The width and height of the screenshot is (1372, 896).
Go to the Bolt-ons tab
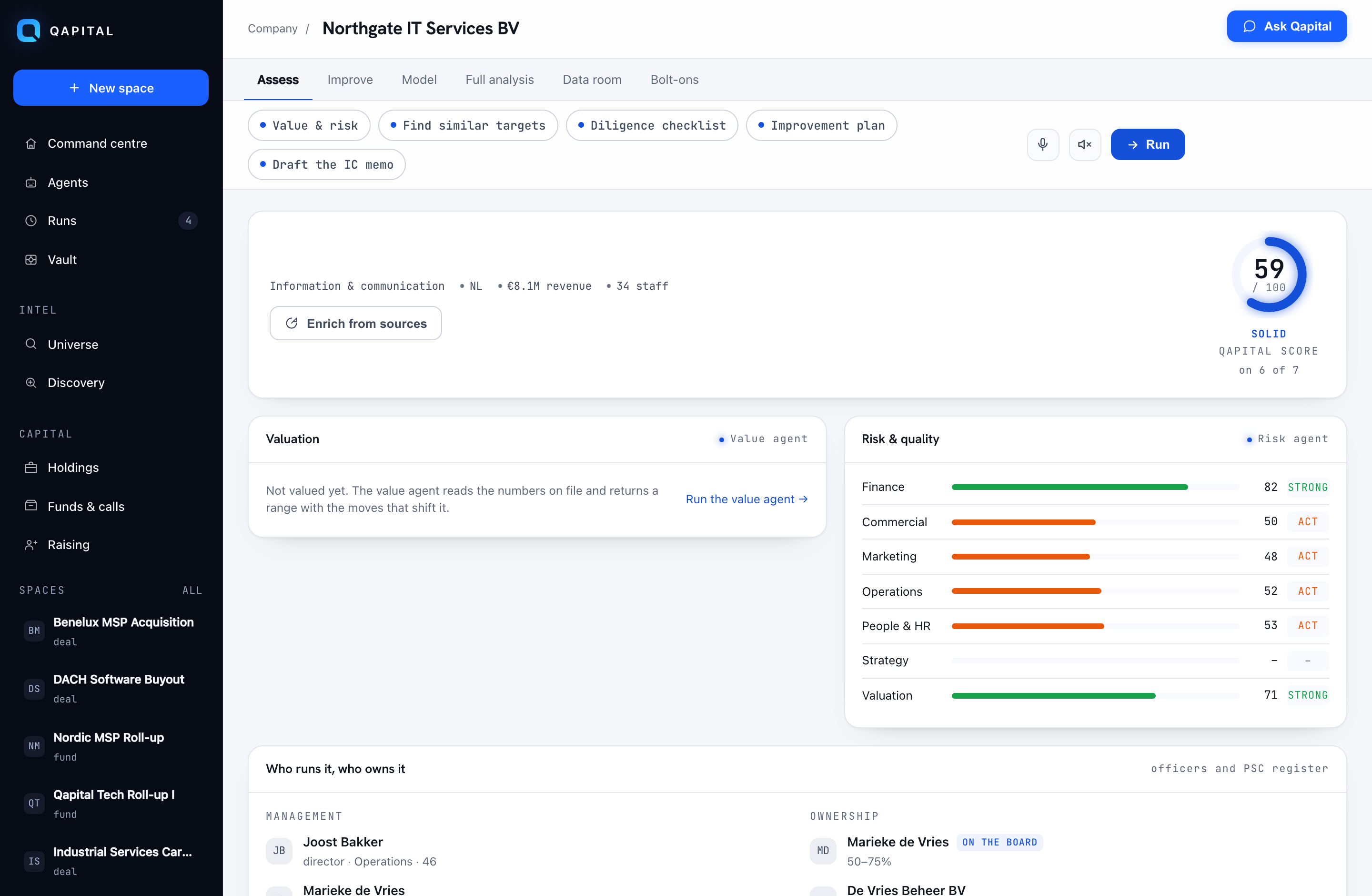click(x=675, y=80)
